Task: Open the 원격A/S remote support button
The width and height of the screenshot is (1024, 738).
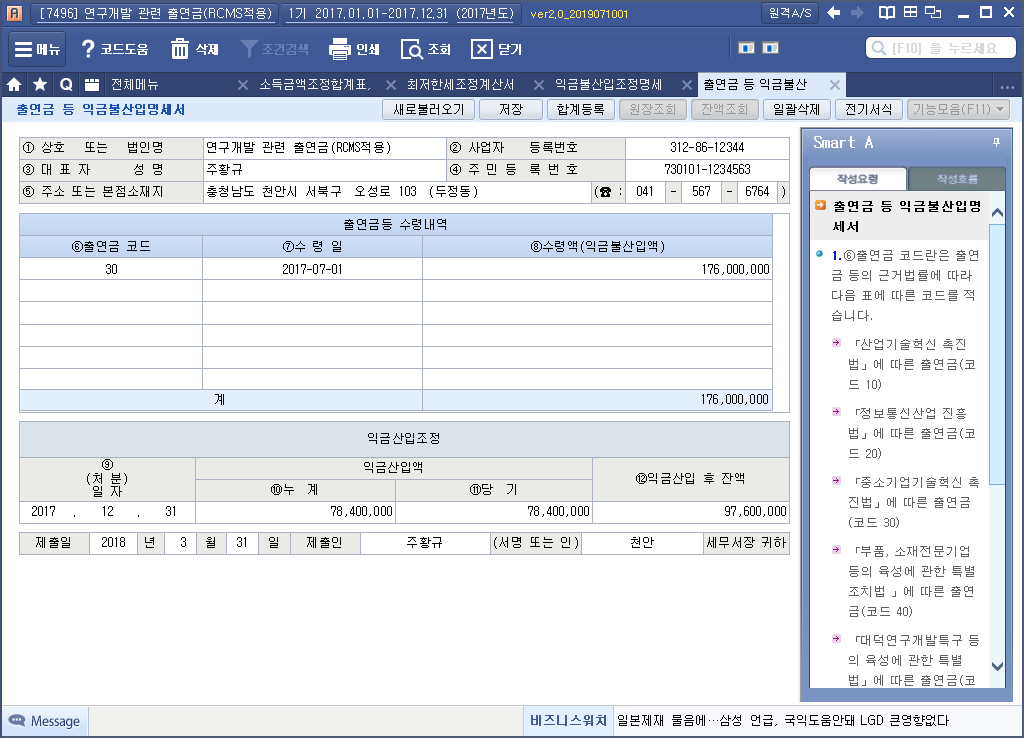Action: [x=789, y=13]
